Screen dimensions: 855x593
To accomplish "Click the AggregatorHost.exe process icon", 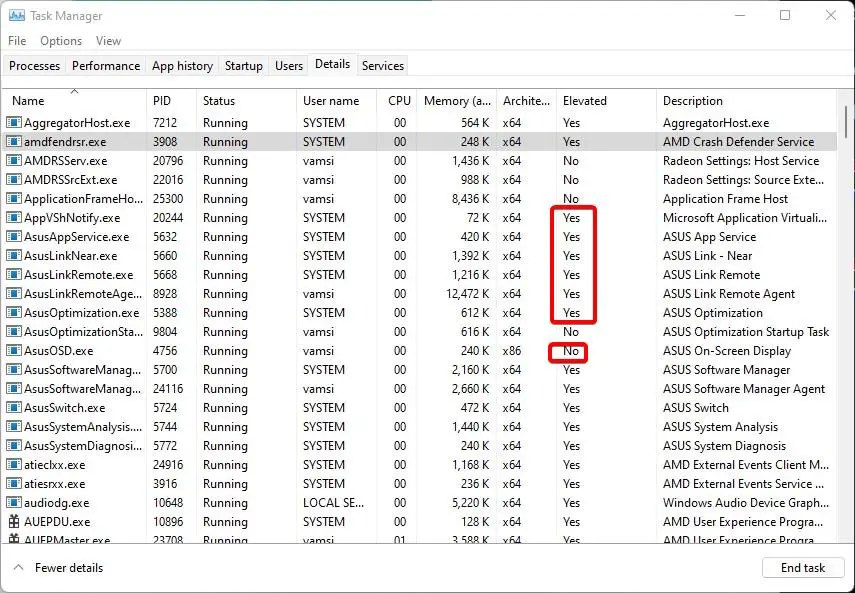I will pos(14,123).
